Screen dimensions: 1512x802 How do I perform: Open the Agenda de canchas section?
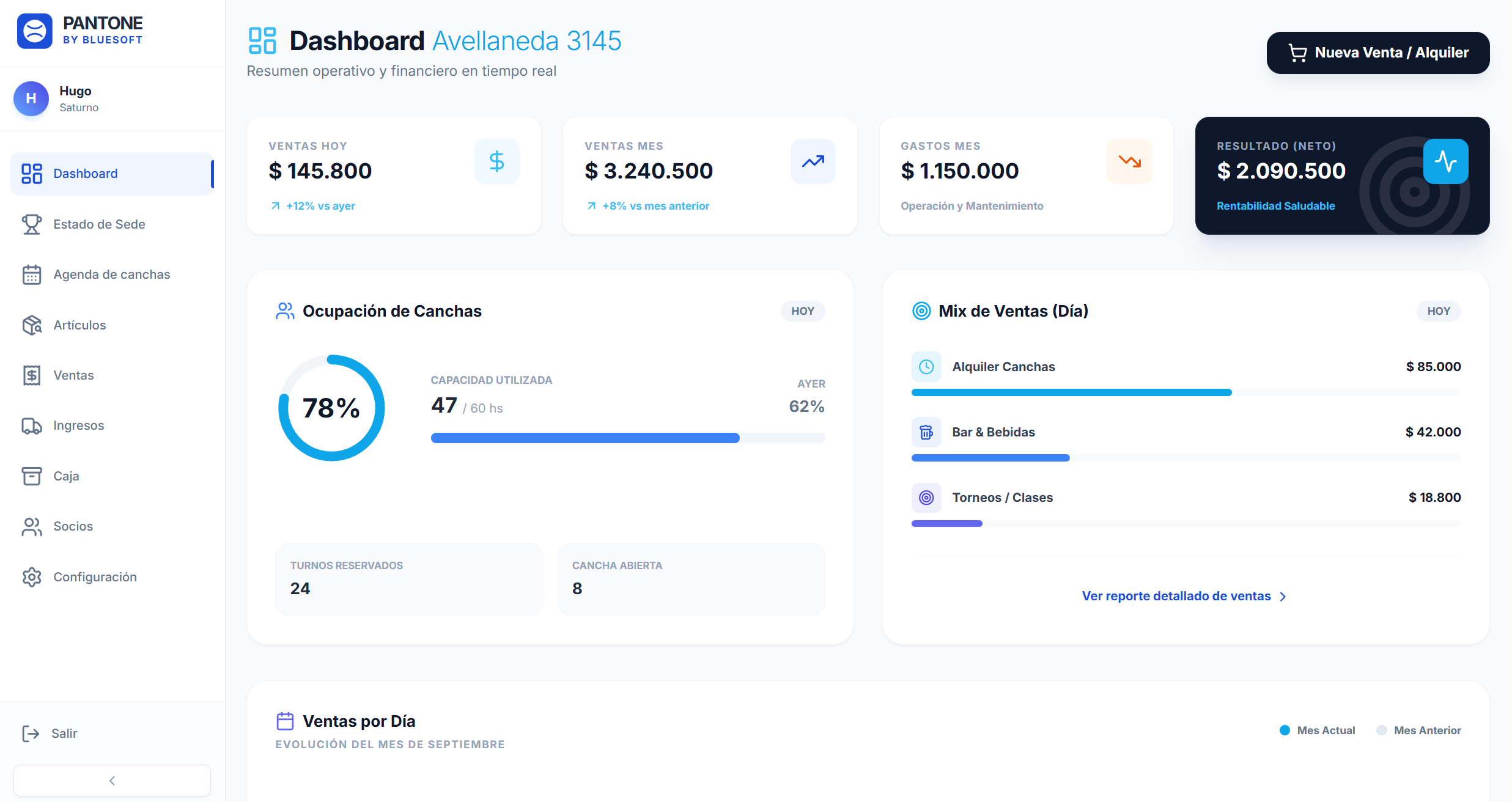click(111, 274)
